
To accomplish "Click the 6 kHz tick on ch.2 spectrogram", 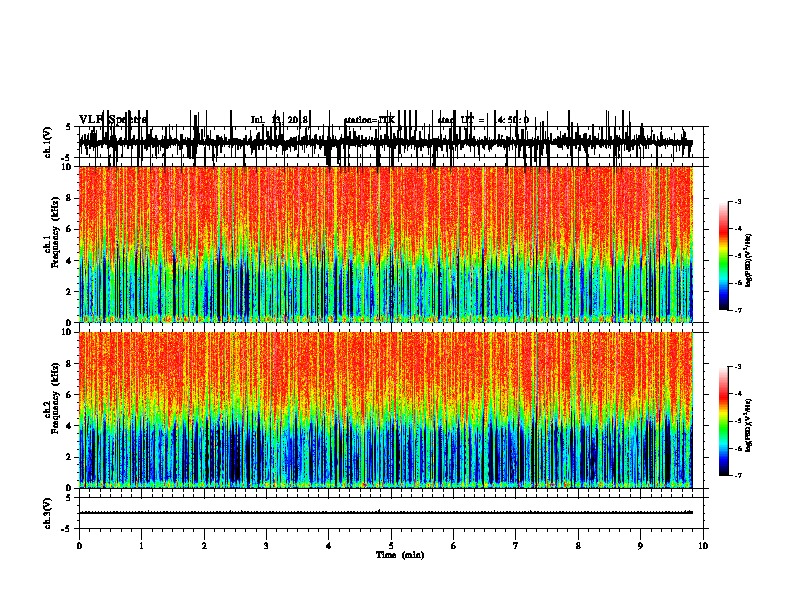I will (69, 394).
